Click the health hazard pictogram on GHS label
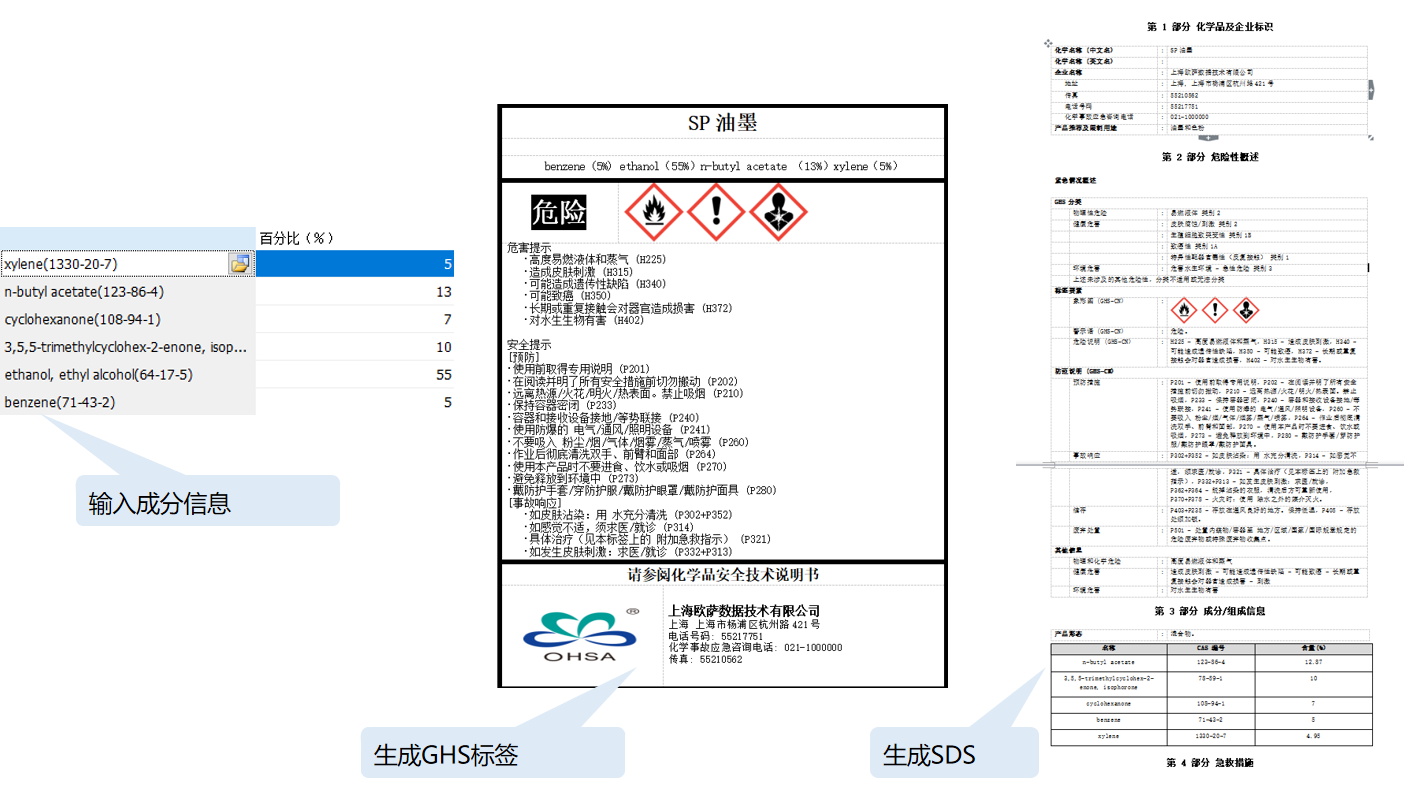The height and width of the screenshot is (792, 1415). pyautogui.click(x=778, y=212)
